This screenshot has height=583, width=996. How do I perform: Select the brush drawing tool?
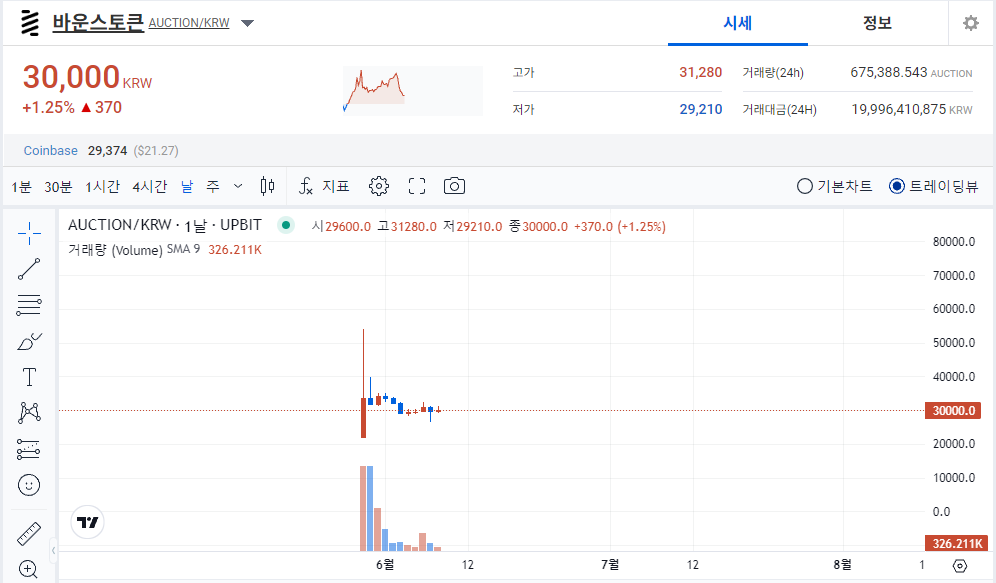pos(28,341)
